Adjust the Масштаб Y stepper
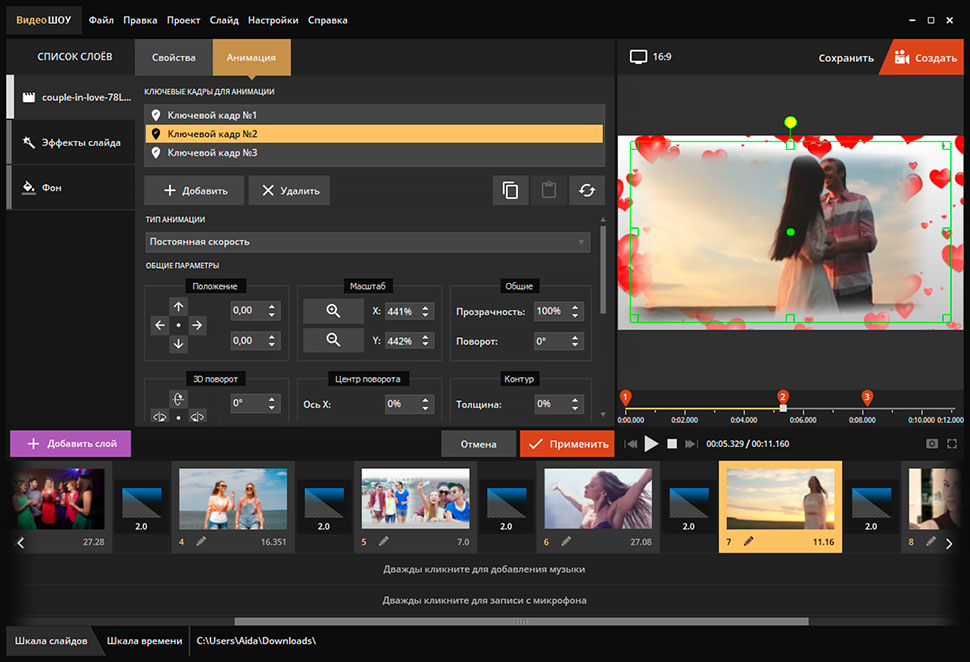The height and width of the screenshot is (662, 970). [426, 341]
